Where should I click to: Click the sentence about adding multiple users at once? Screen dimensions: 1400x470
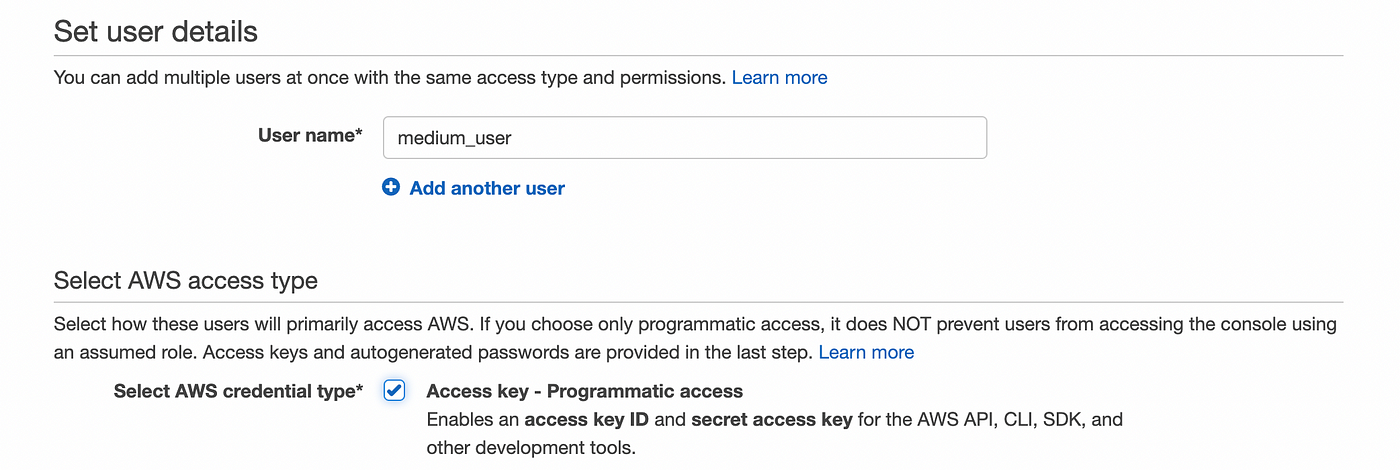click(390, 77)
